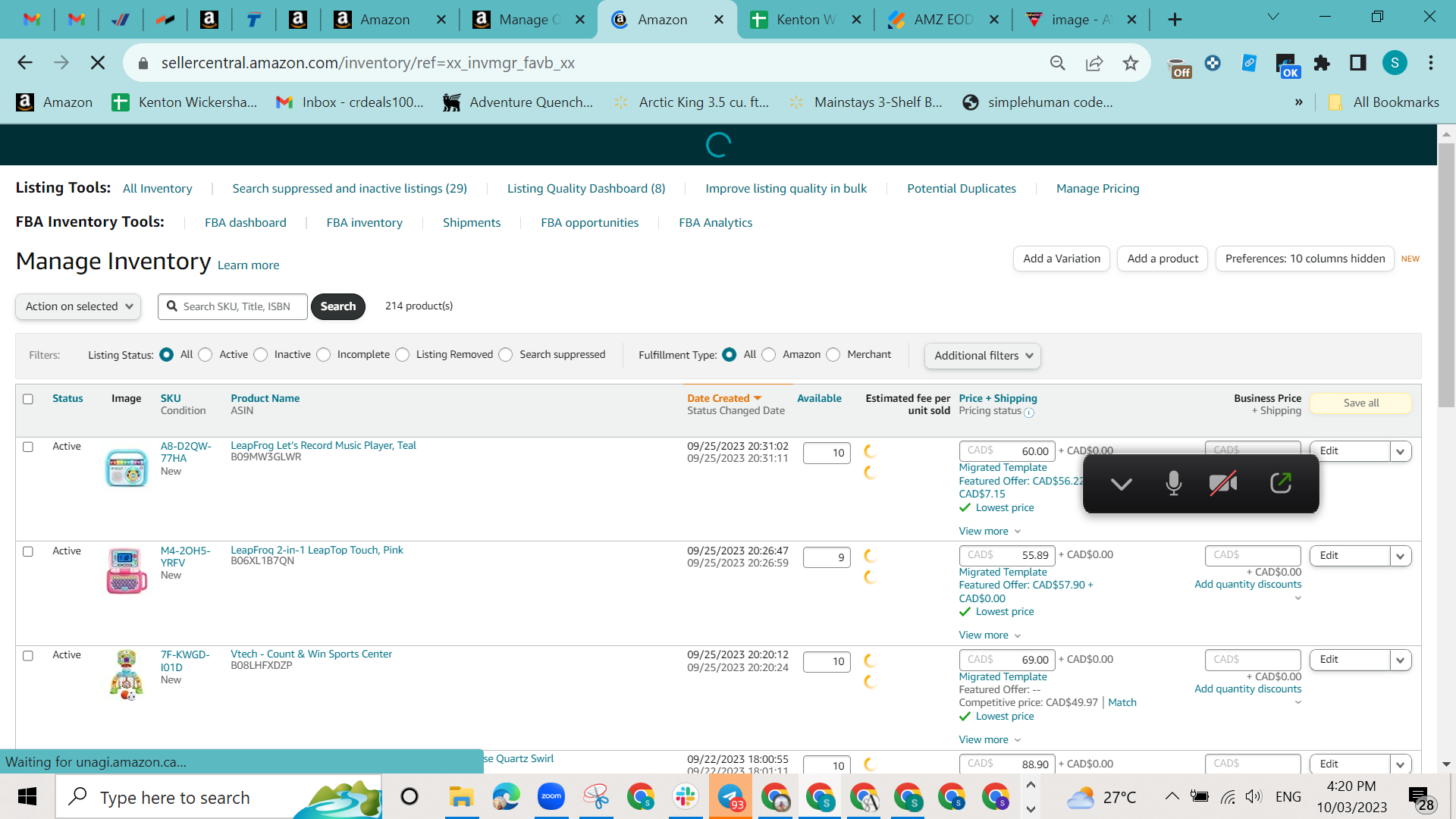
Task: Select the LeapTop Touch Pink row checkbox
Action: pyautogui.click(x=28, y=551)
